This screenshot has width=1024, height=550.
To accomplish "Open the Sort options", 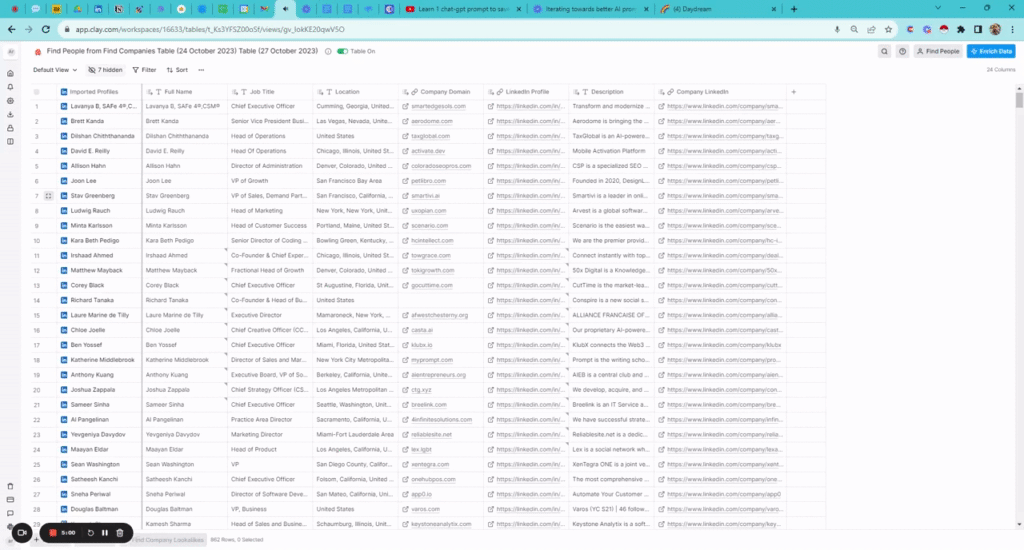I will pos(177,70).
